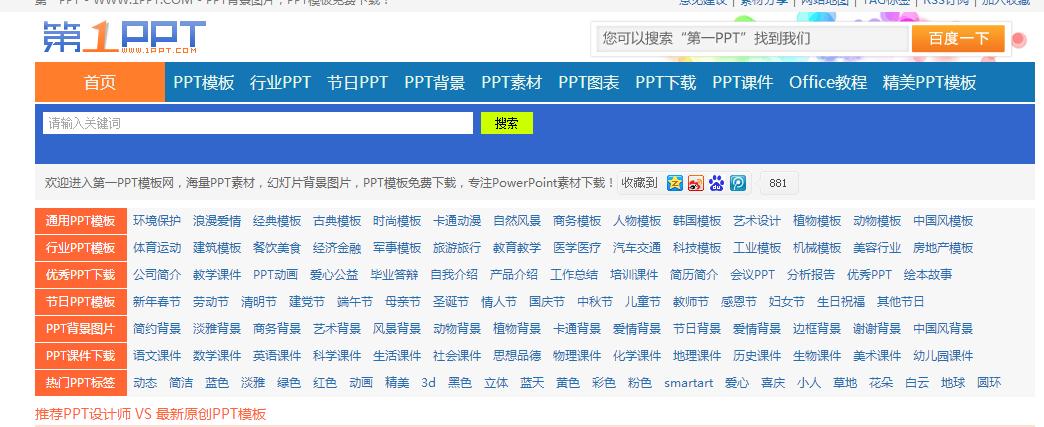
Task: Open the PPT背景图片 category
Action: click(x=81, y=328)
